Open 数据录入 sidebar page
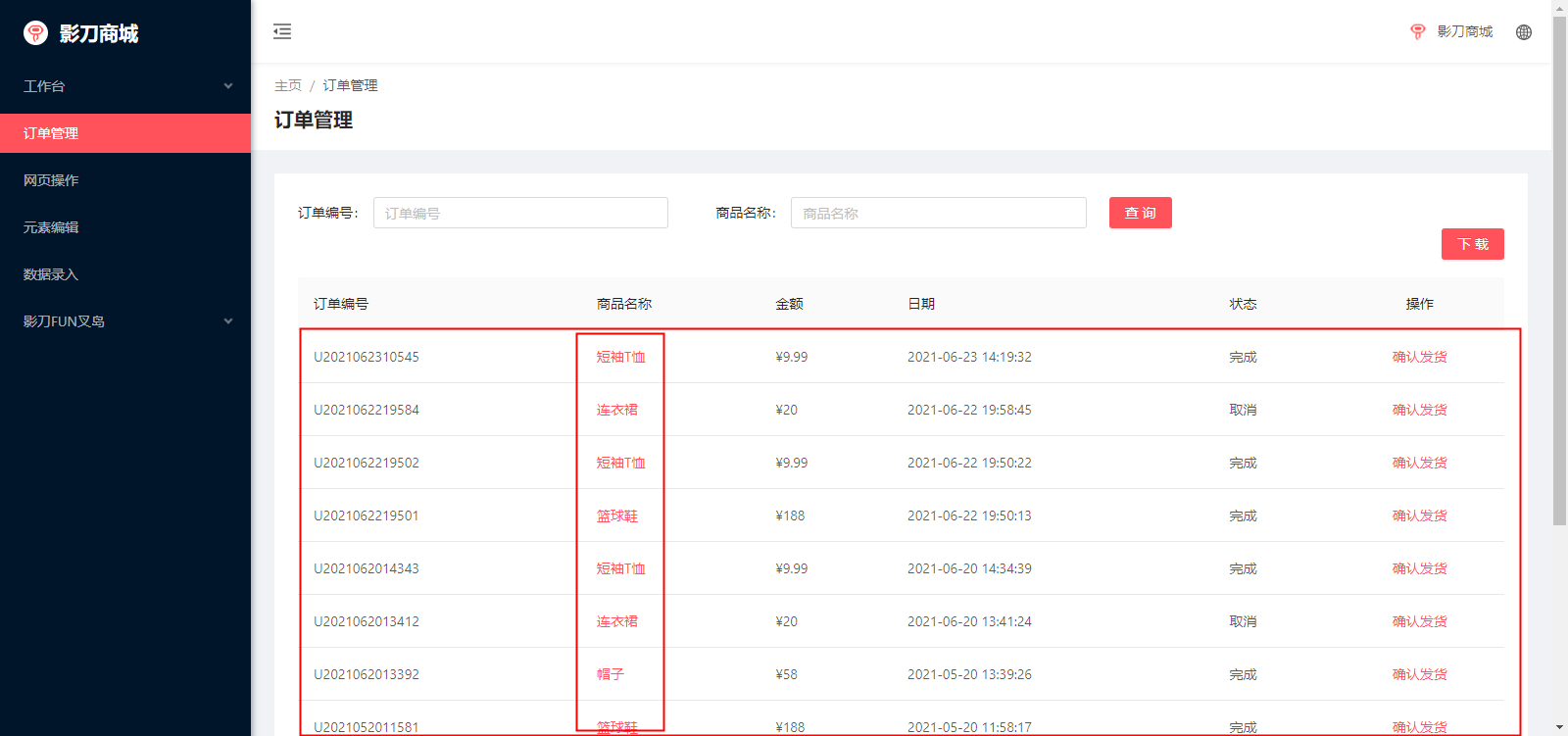Image resolution: width=1568 pixels, height=736 pixels. tap(51, 274)
